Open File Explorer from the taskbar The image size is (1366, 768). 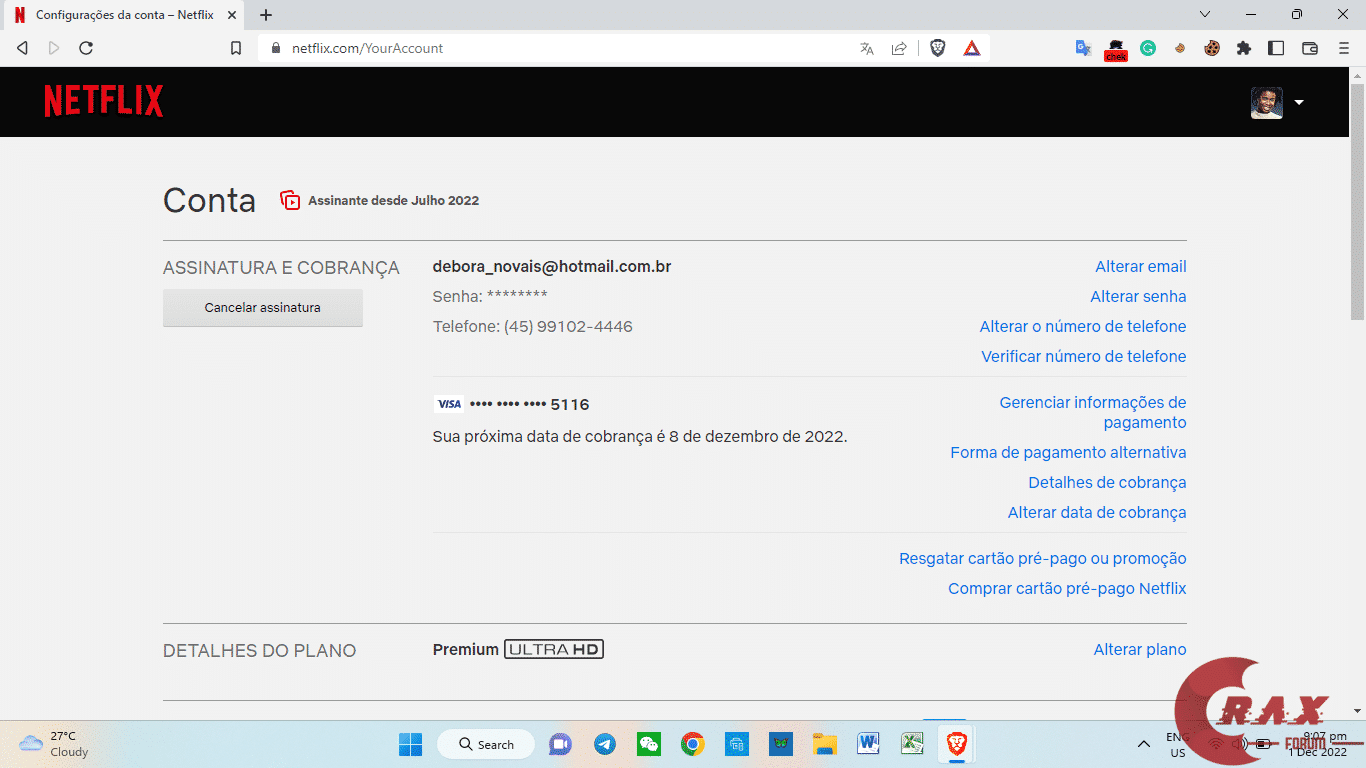tap(825, 744)
